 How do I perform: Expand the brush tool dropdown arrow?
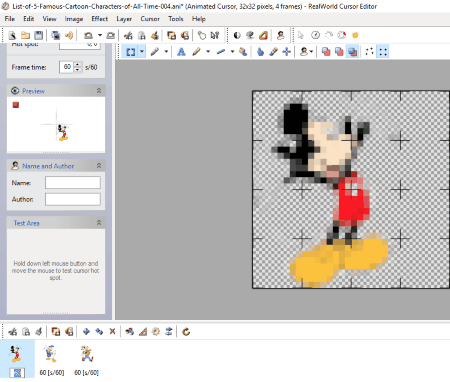pyautogui.click(x=208, y=52)
